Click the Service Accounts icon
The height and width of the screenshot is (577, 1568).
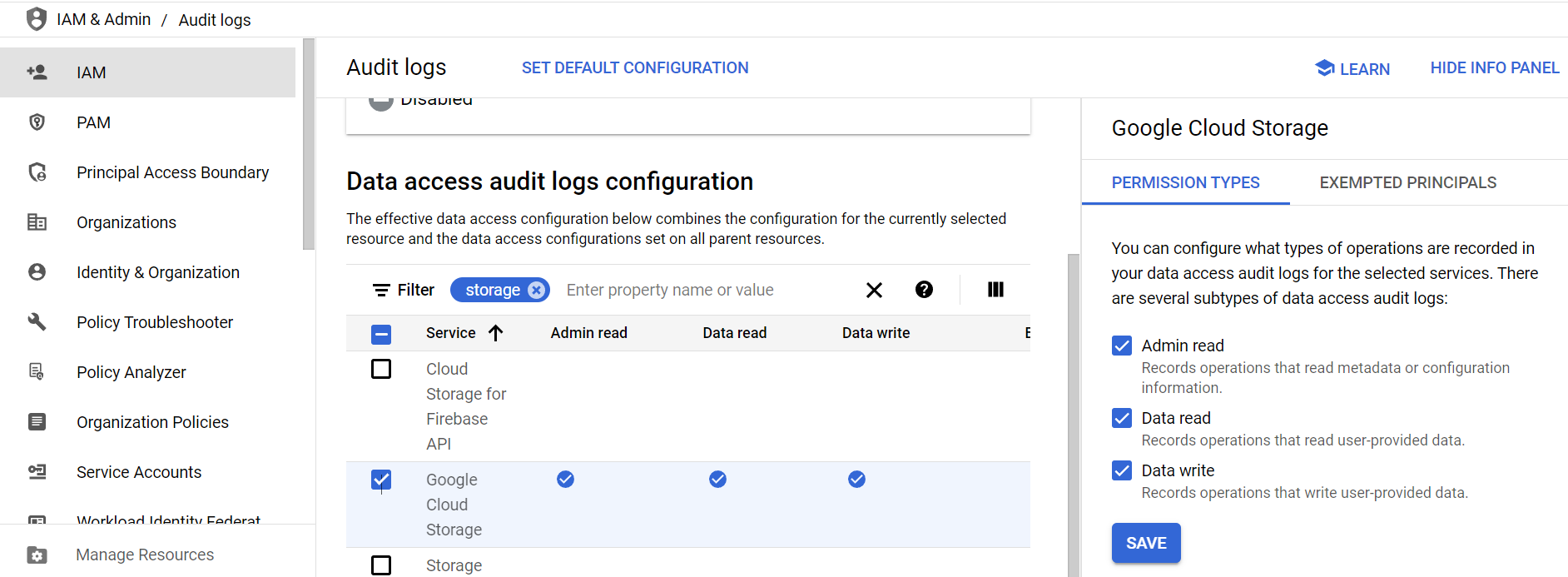click(37, 472)
